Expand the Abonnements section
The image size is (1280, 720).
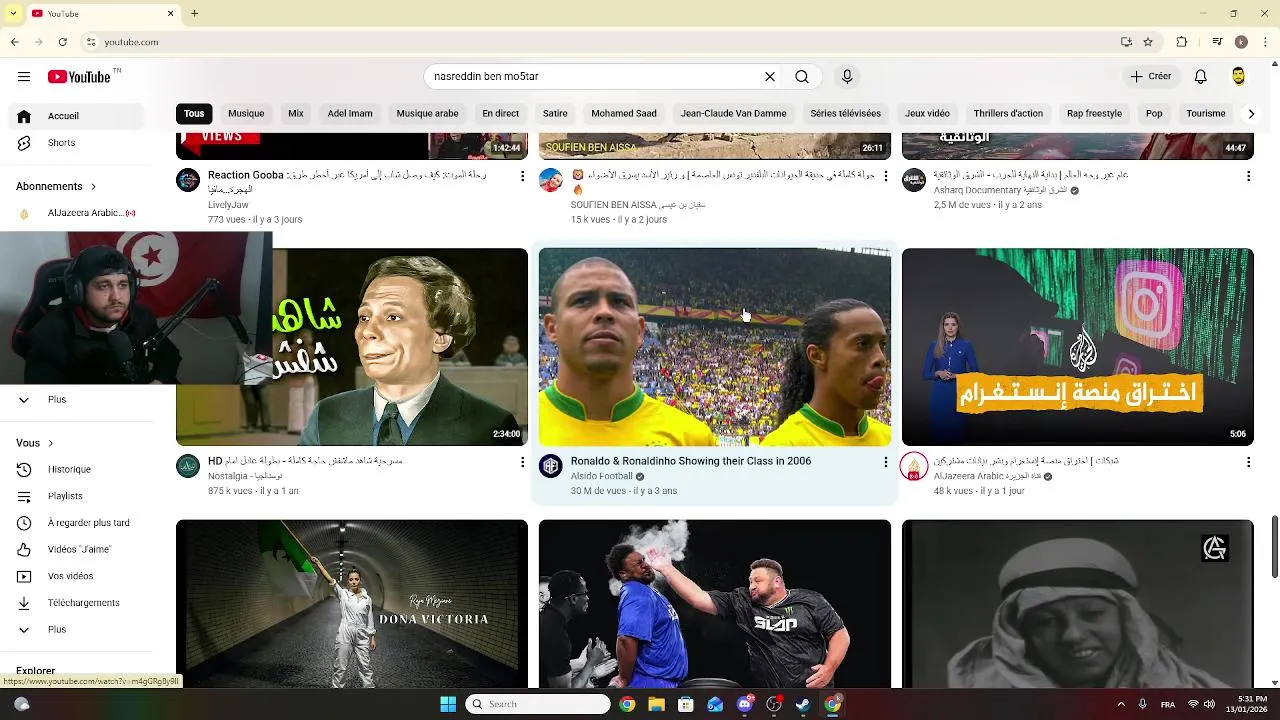56,186
